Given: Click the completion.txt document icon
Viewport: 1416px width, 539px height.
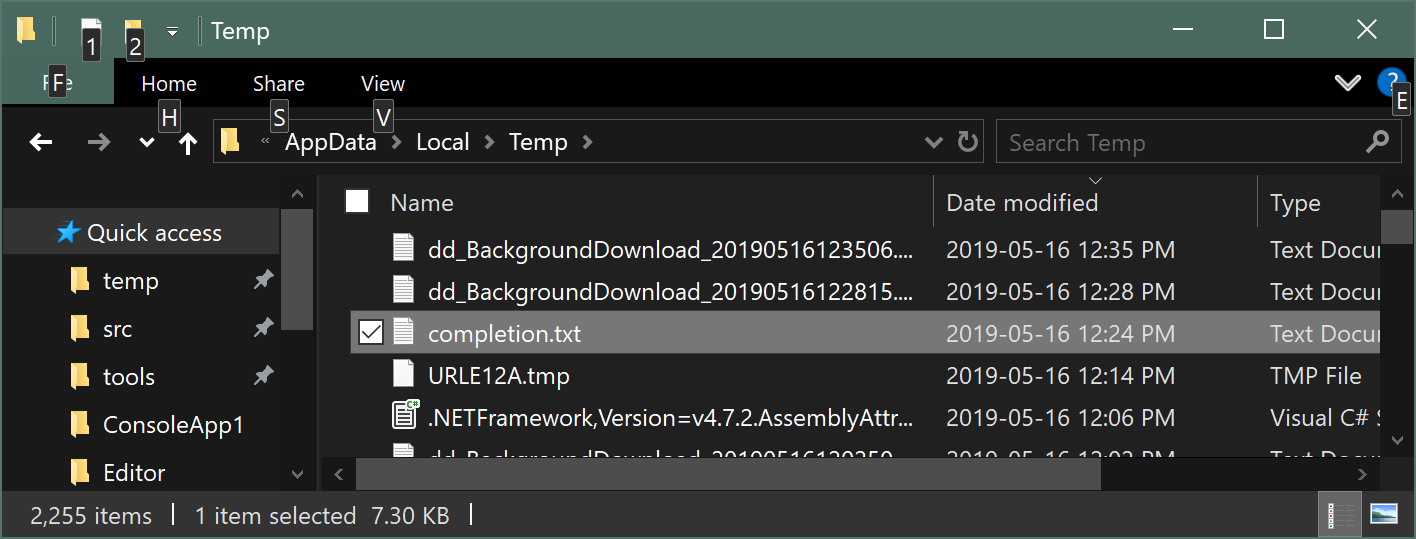Looking at the screenshot, I should coord(403,333).
